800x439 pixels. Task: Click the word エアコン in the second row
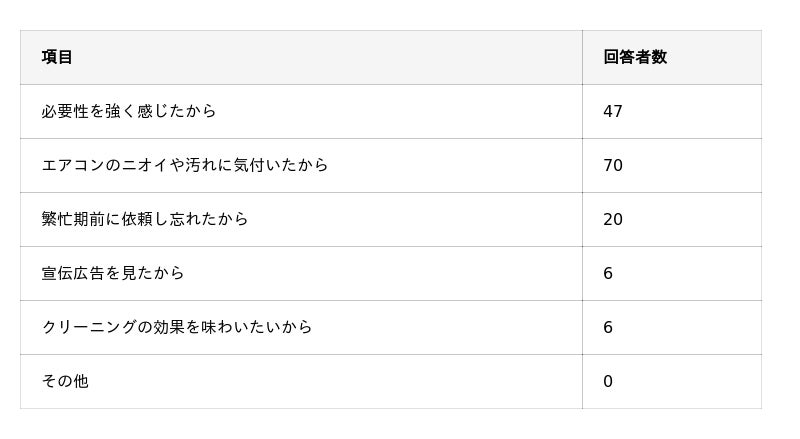tap(73, 165)
